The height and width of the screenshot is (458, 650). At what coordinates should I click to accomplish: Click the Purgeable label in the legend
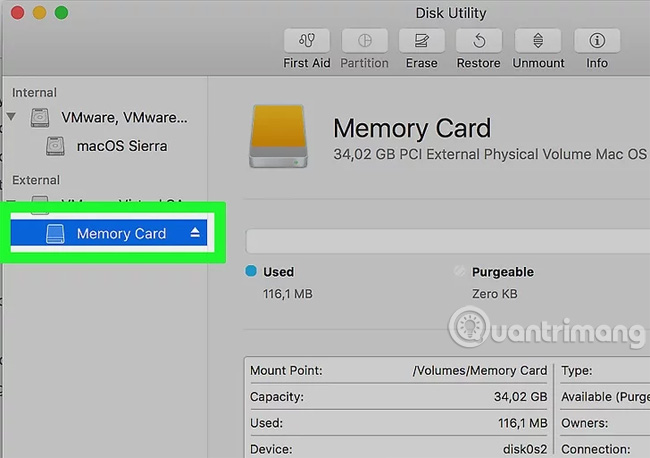coord(503,272)
